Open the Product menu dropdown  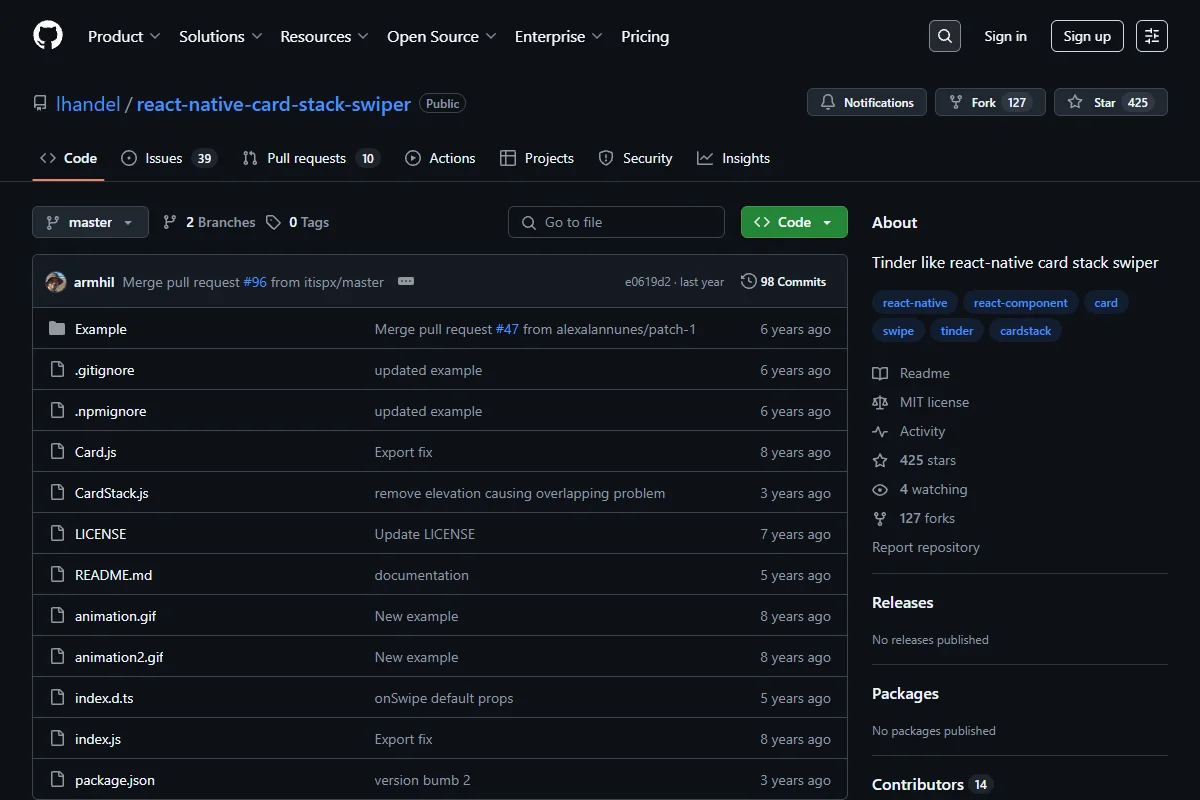tap(124, 36)
